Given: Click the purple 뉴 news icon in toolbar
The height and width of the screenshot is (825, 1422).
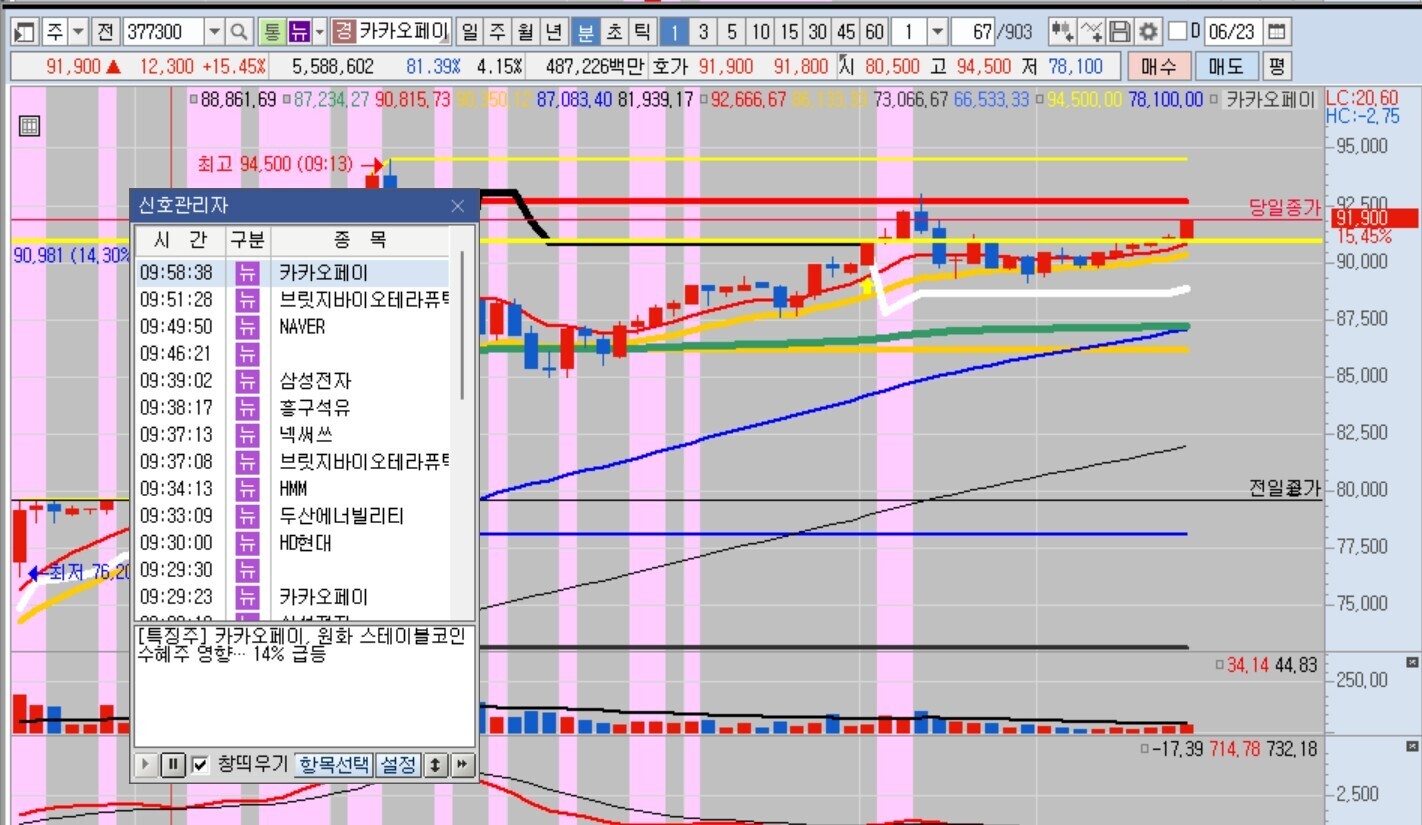Looking at the screenshot, I should (299, 32).
